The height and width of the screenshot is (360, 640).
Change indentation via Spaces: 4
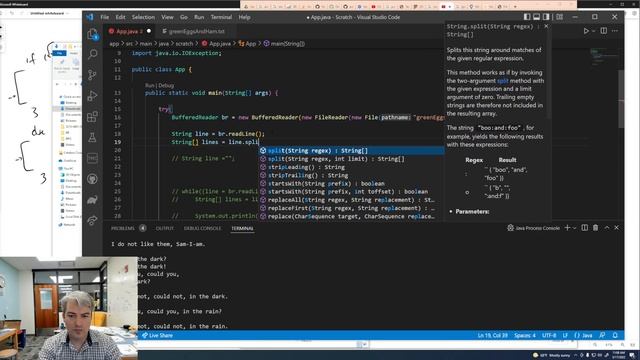[525, 335]
